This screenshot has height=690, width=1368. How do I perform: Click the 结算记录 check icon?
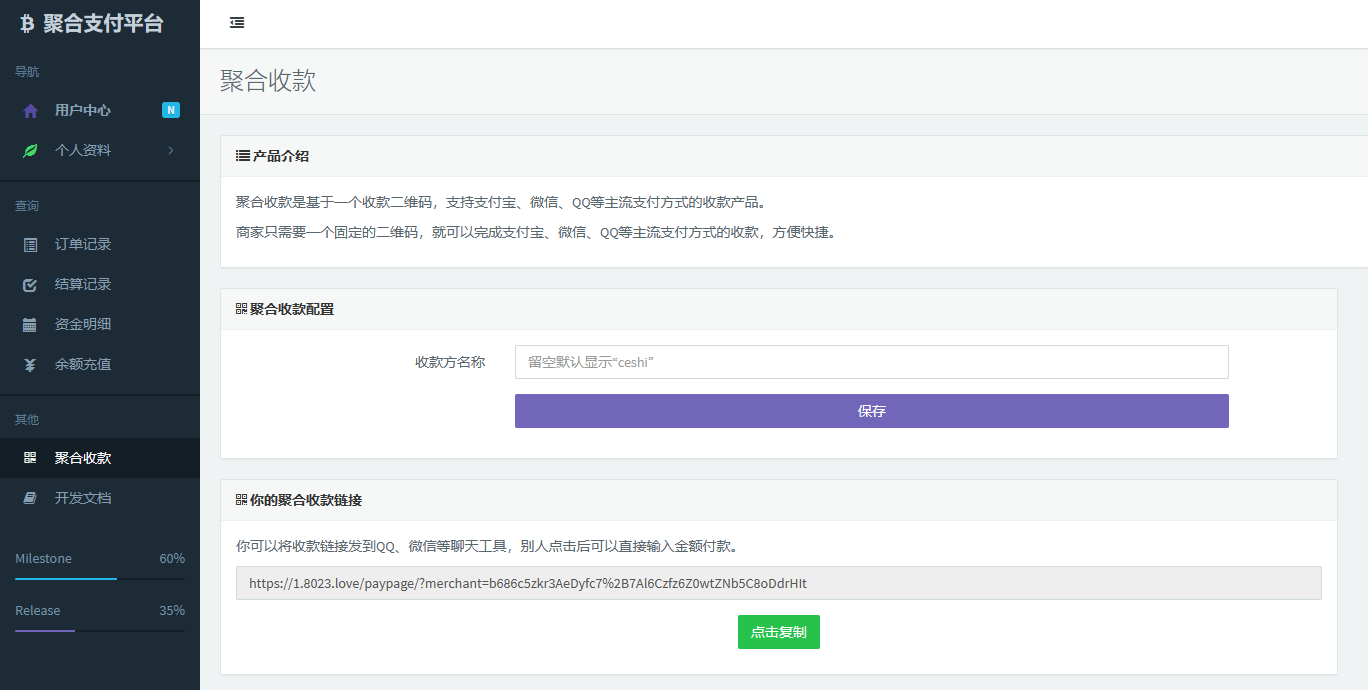[x=30, y=285]
